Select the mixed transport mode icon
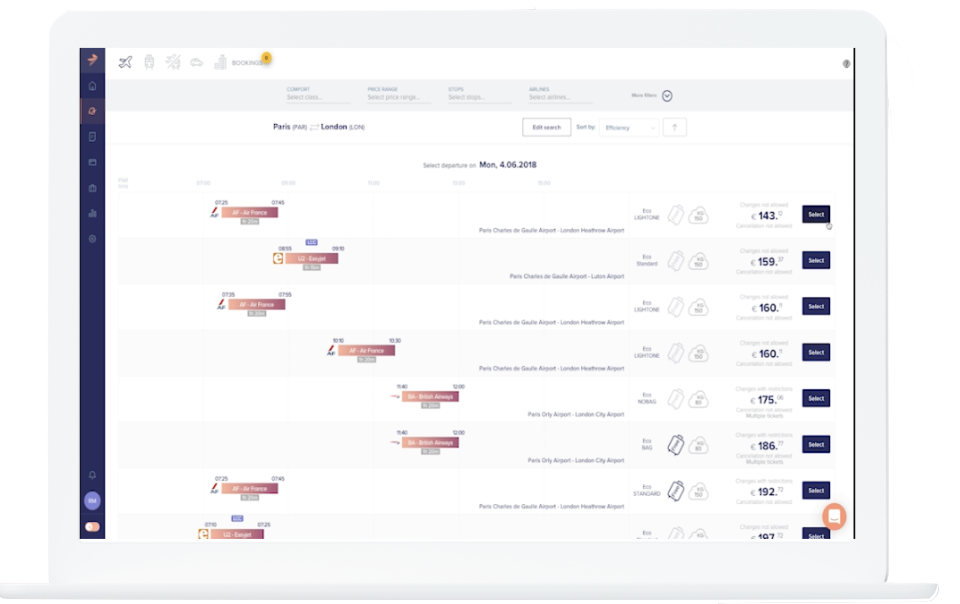 pos(173,62)
